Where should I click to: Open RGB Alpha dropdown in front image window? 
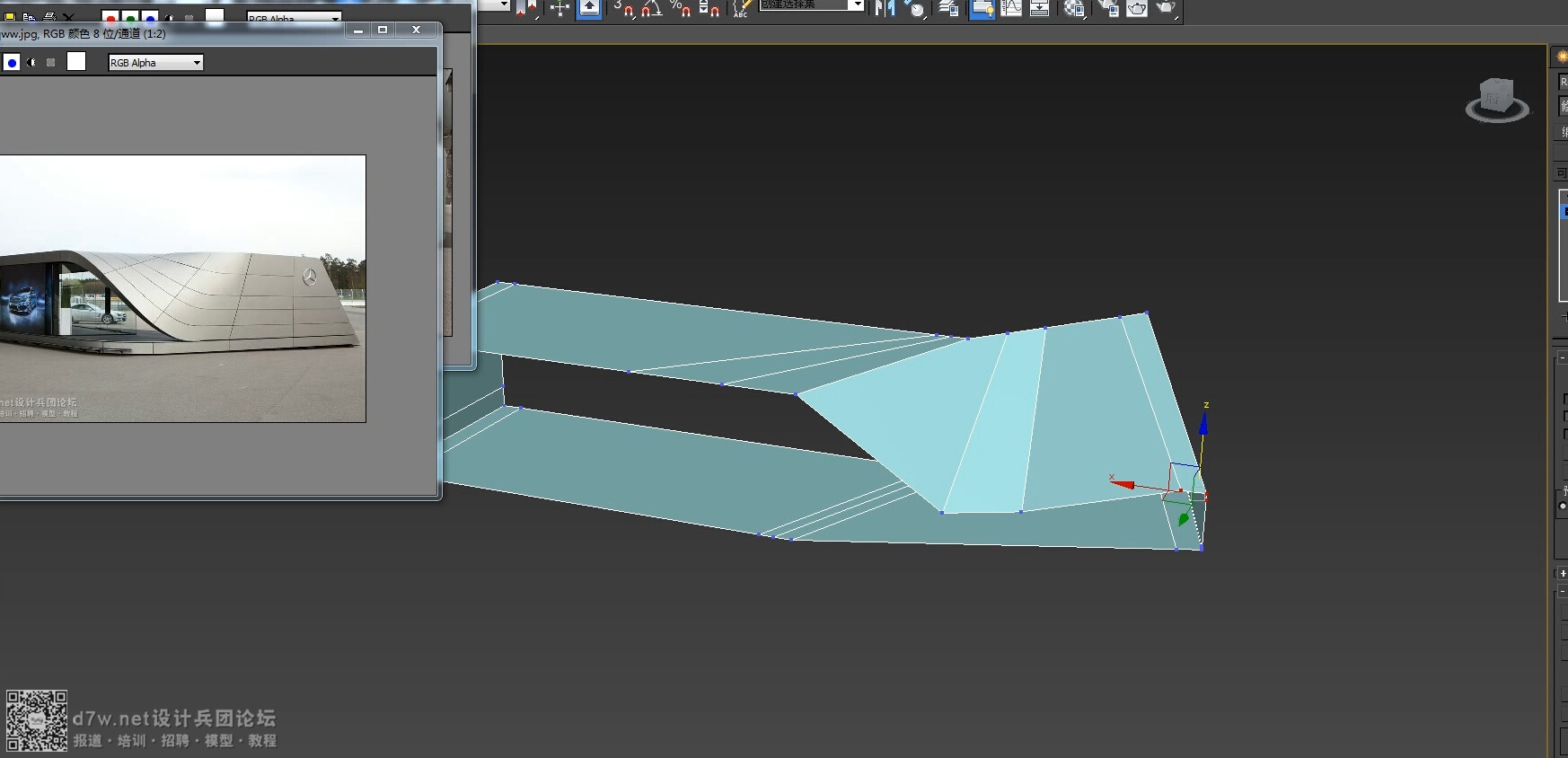click(155, 62)
